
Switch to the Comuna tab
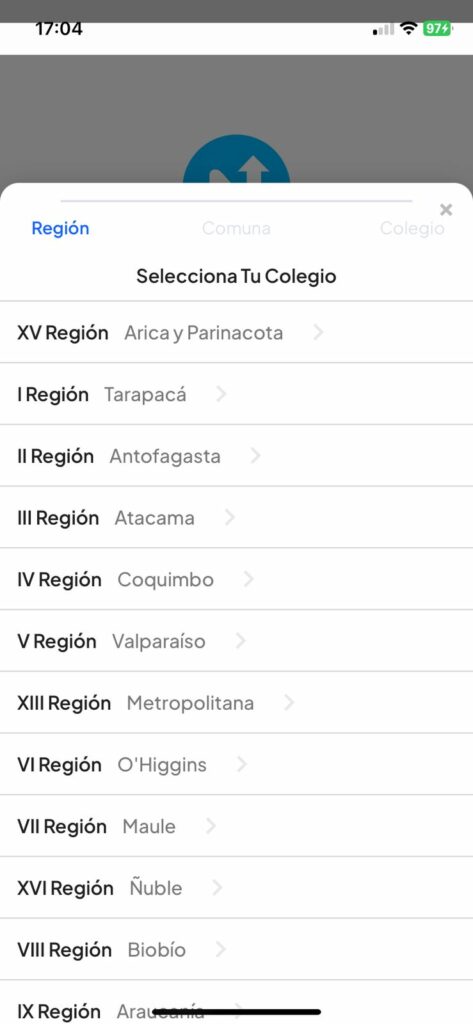point(236,229)
